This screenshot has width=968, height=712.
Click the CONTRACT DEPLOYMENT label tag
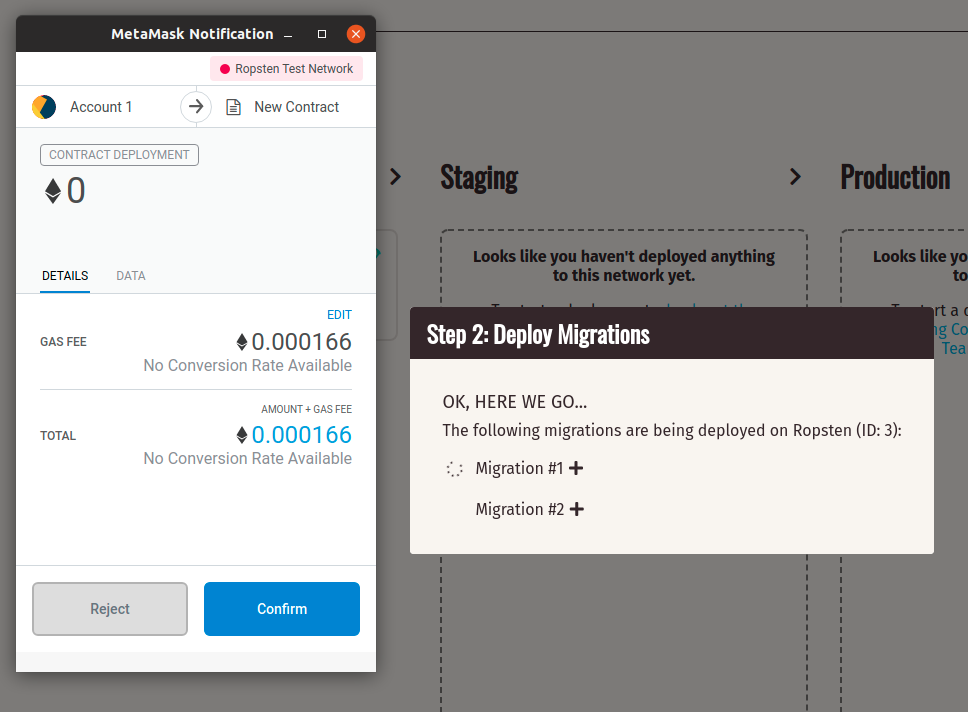pos(119,155)
